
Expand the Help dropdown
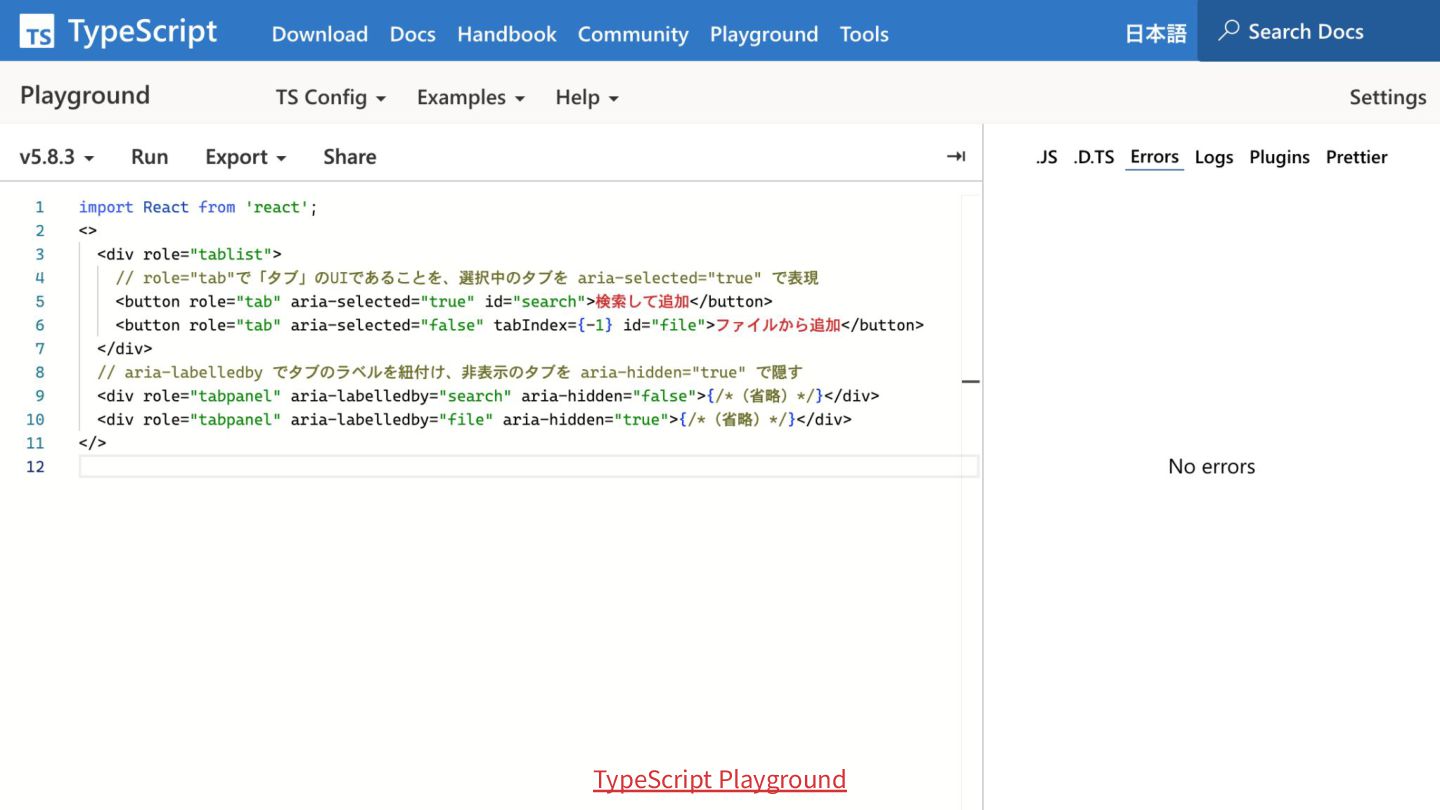[587, 97]
